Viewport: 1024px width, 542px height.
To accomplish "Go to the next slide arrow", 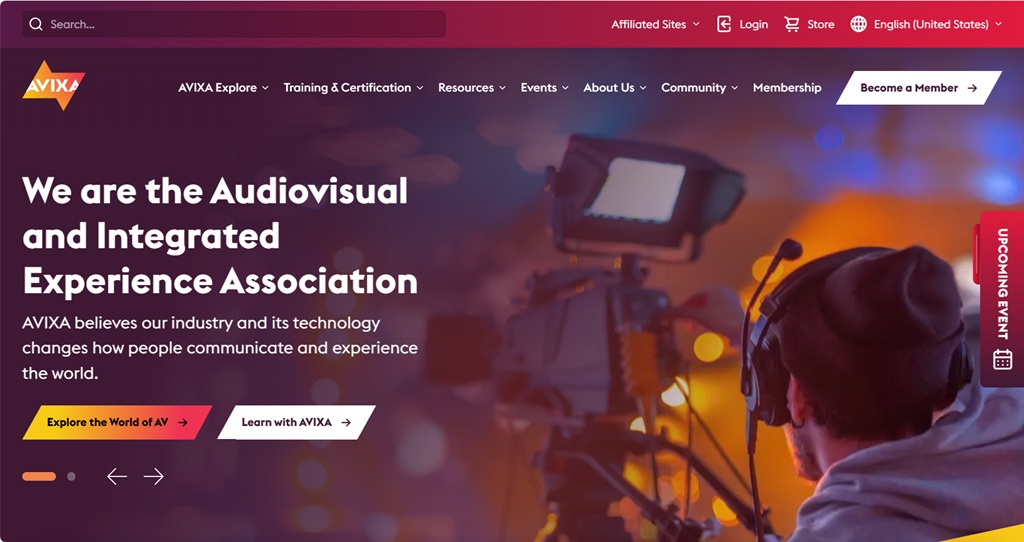I will [x=153, y=477].
